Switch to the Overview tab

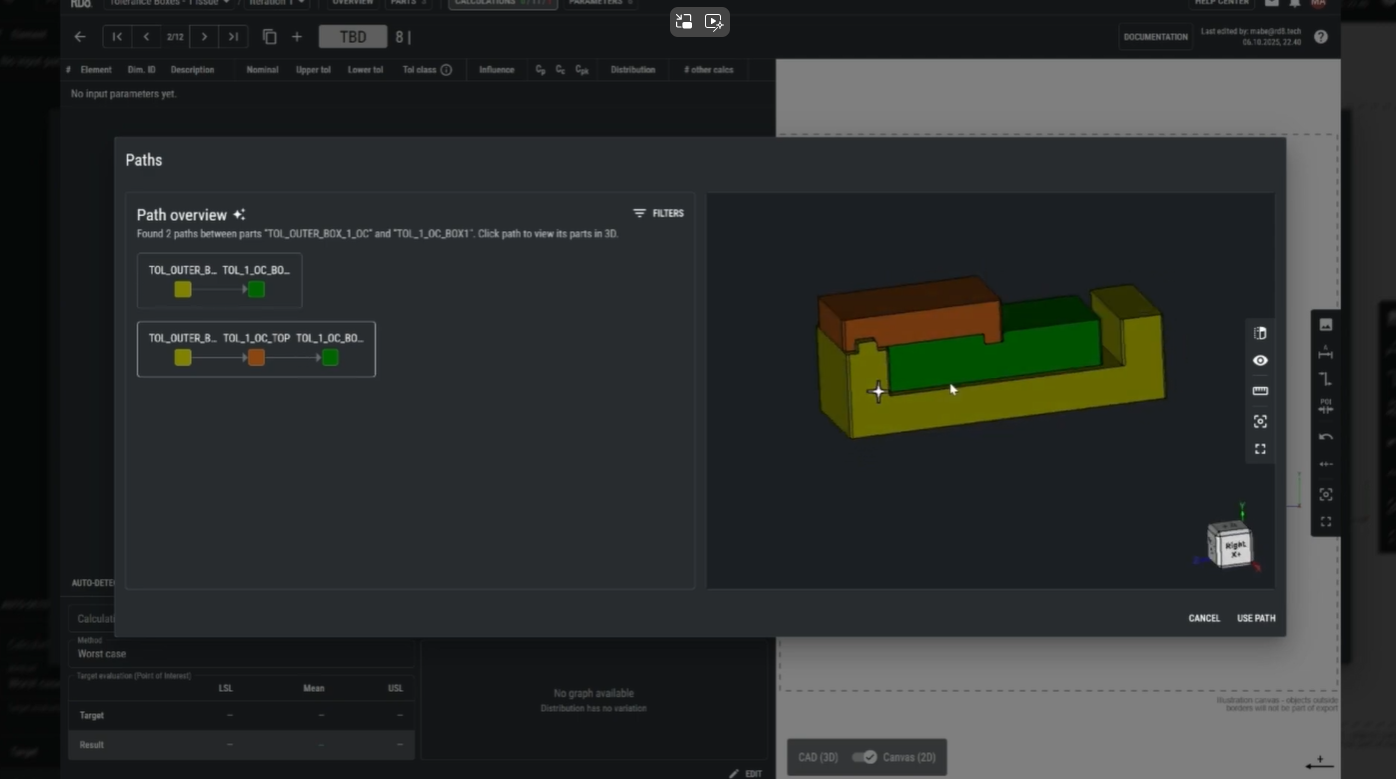pyautogui.click(x=352, y=3)
